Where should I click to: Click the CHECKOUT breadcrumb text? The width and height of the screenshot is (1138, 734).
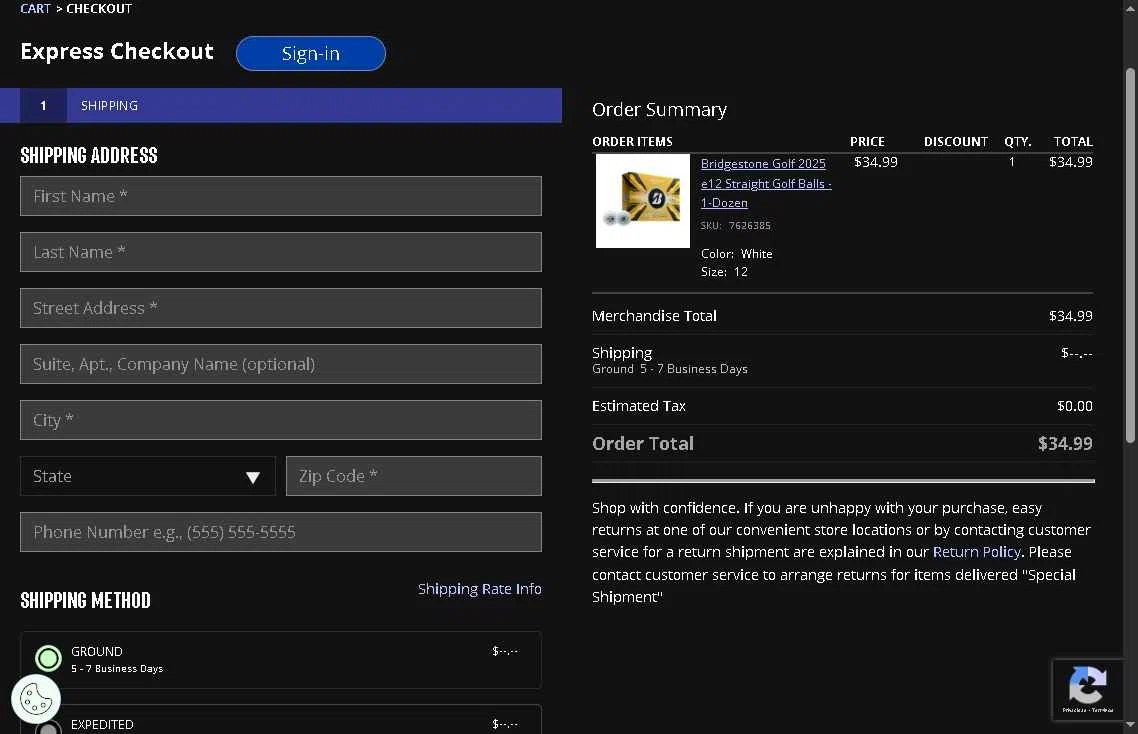pyautogui.click(x=99, y=9)
